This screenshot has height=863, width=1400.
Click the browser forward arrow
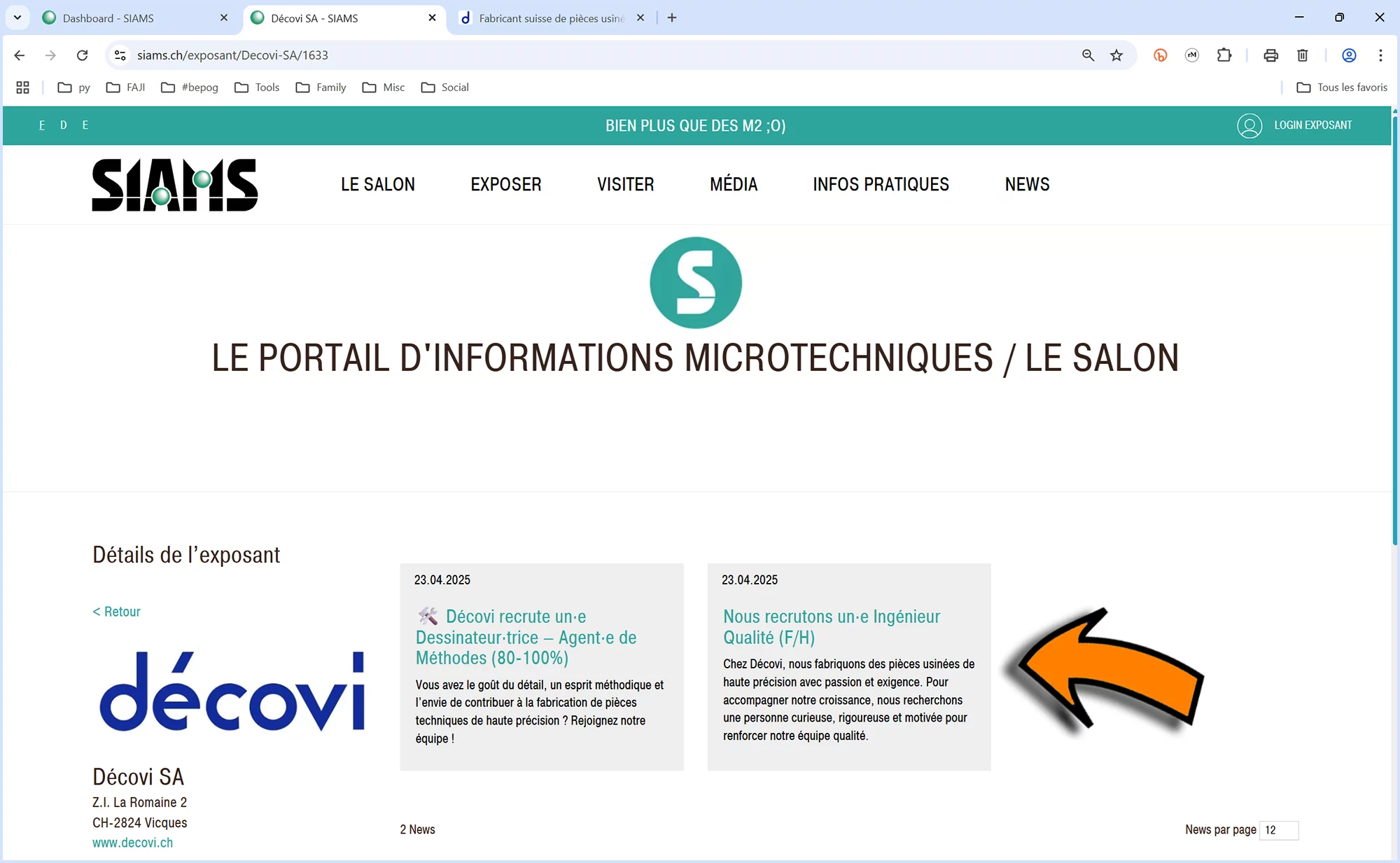pos(50,55)
